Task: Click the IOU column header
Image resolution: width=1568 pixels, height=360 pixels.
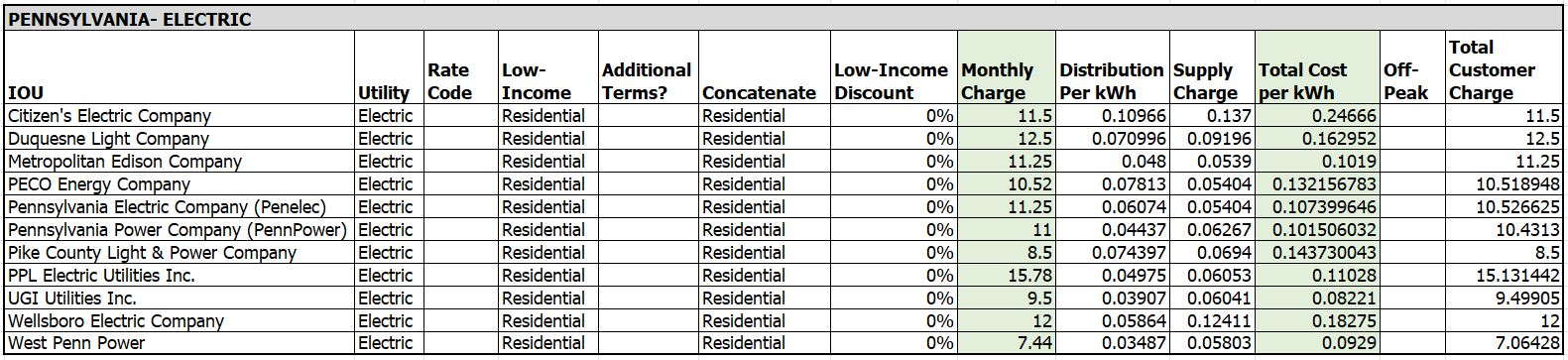Action: [179, 67]
